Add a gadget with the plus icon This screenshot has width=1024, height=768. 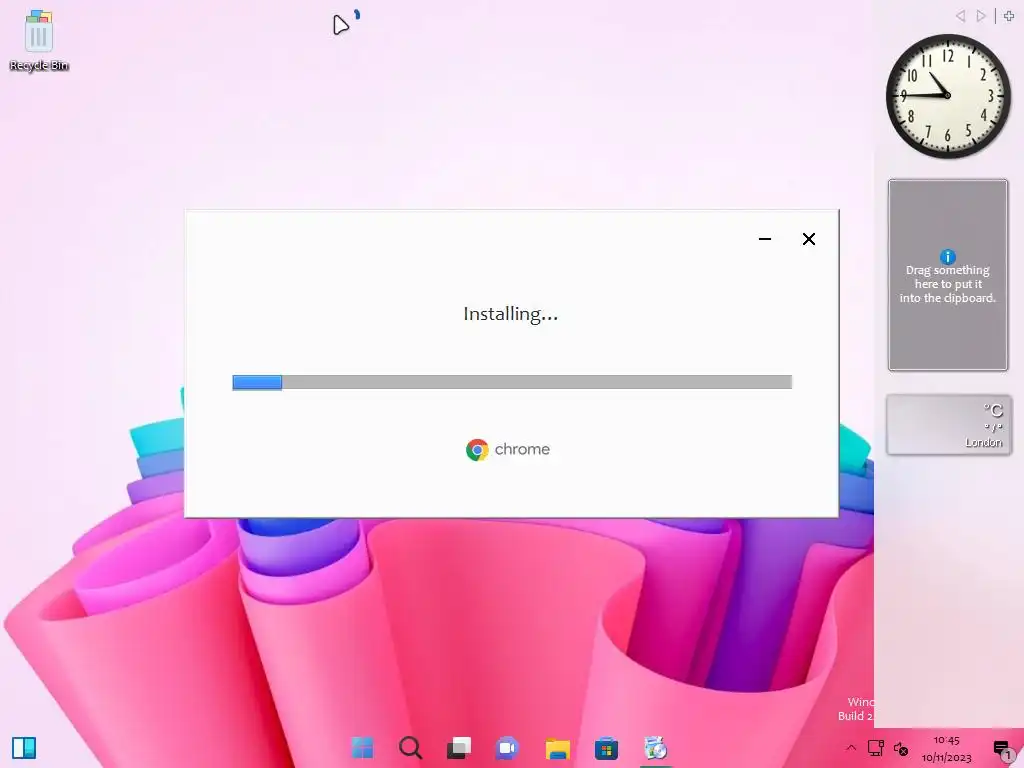coord(1009,16)
